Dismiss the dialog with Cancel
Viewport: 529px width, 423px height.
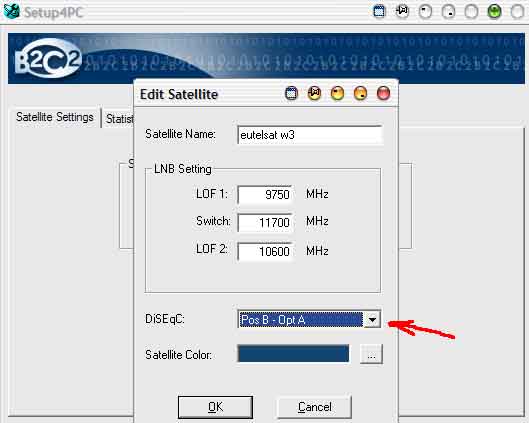pos(314,407)
